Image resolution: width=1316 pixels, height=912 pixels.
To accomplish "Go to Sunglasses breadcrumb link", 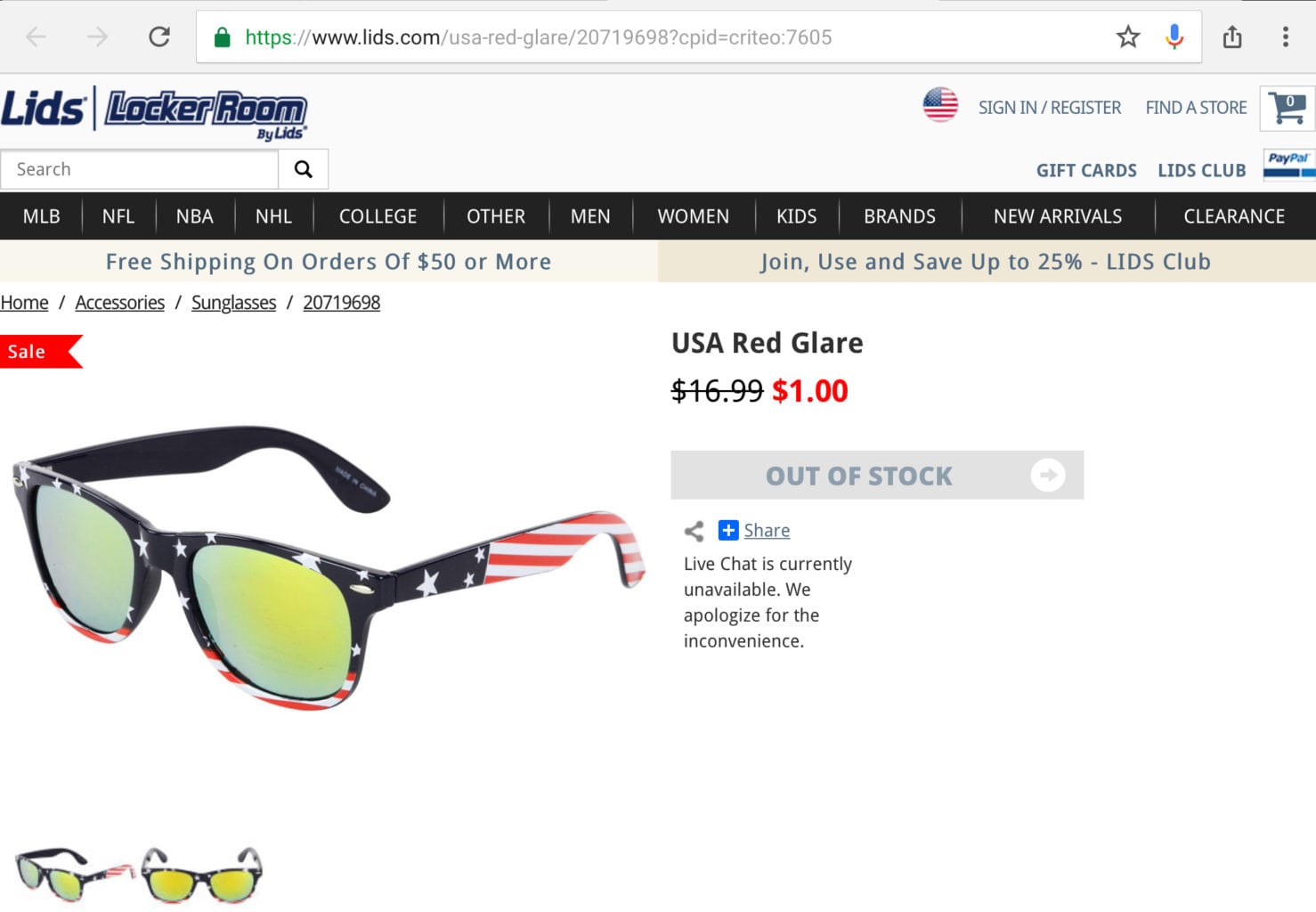I will point(234,303).
